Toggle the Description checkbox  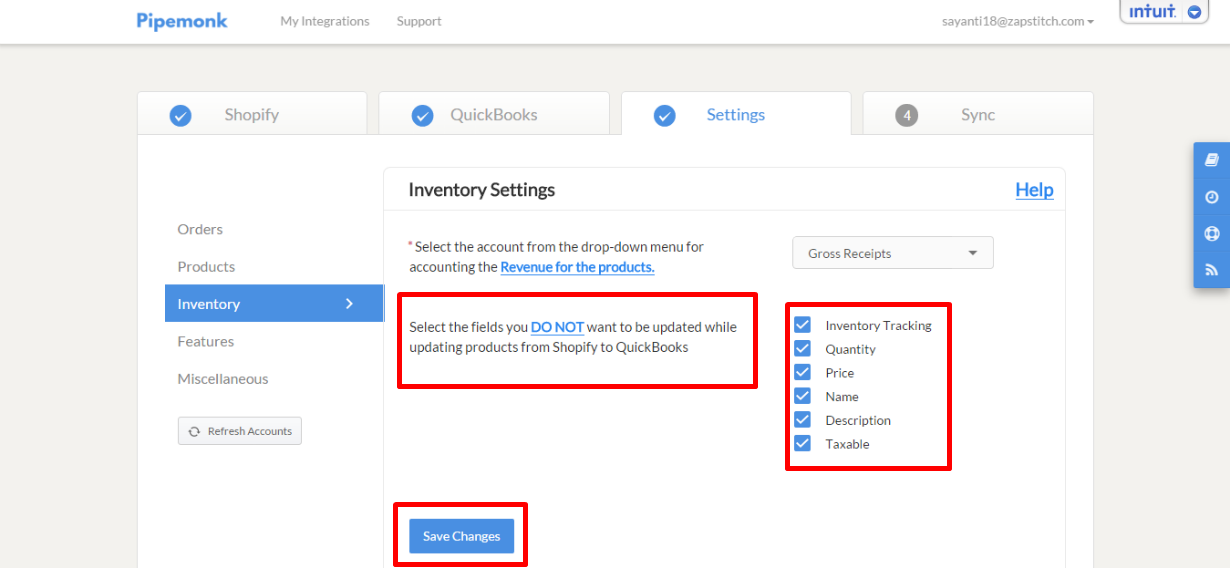click(x=802, y=419)
